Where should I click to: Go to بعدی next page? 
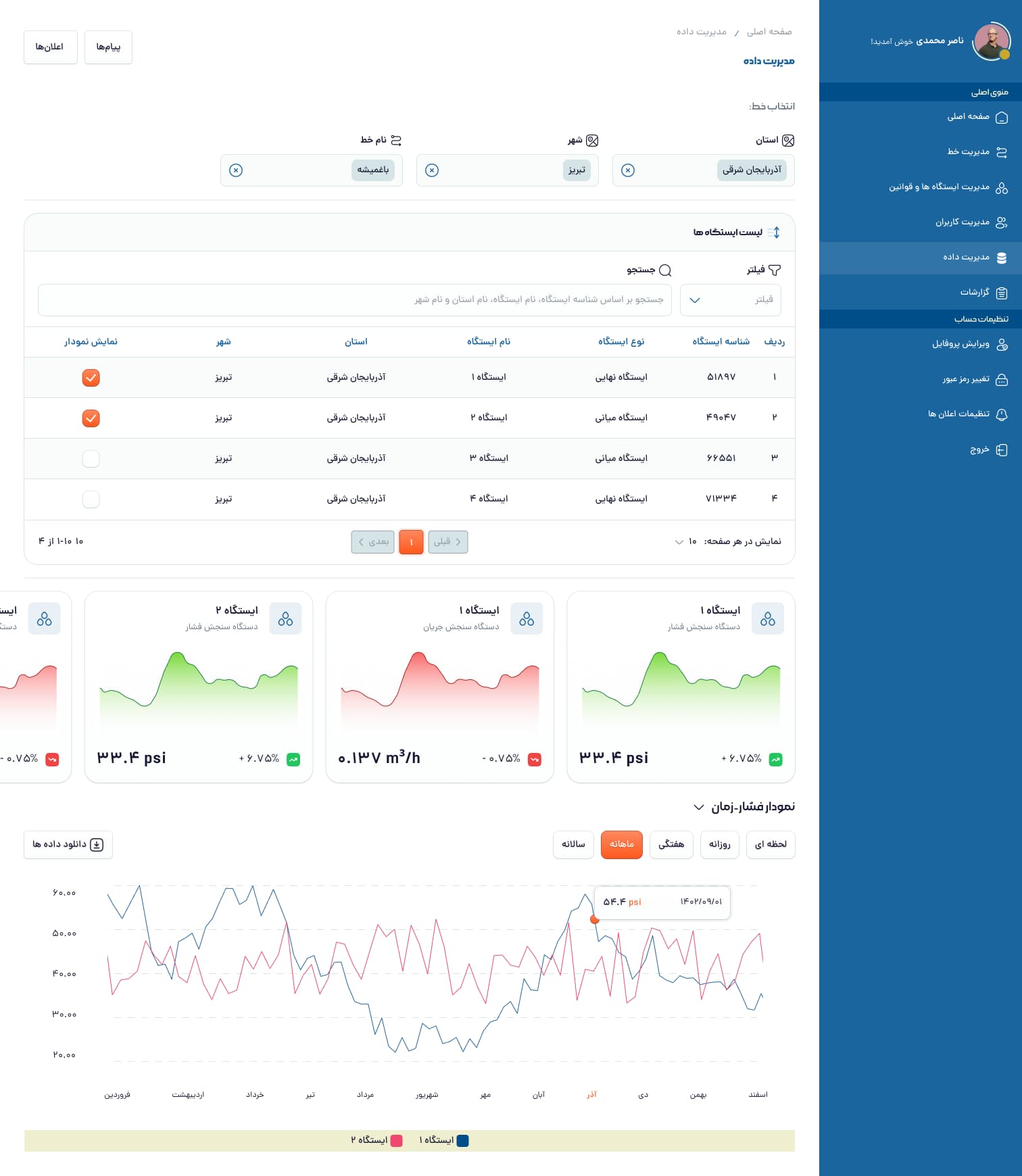coord(372,542)
